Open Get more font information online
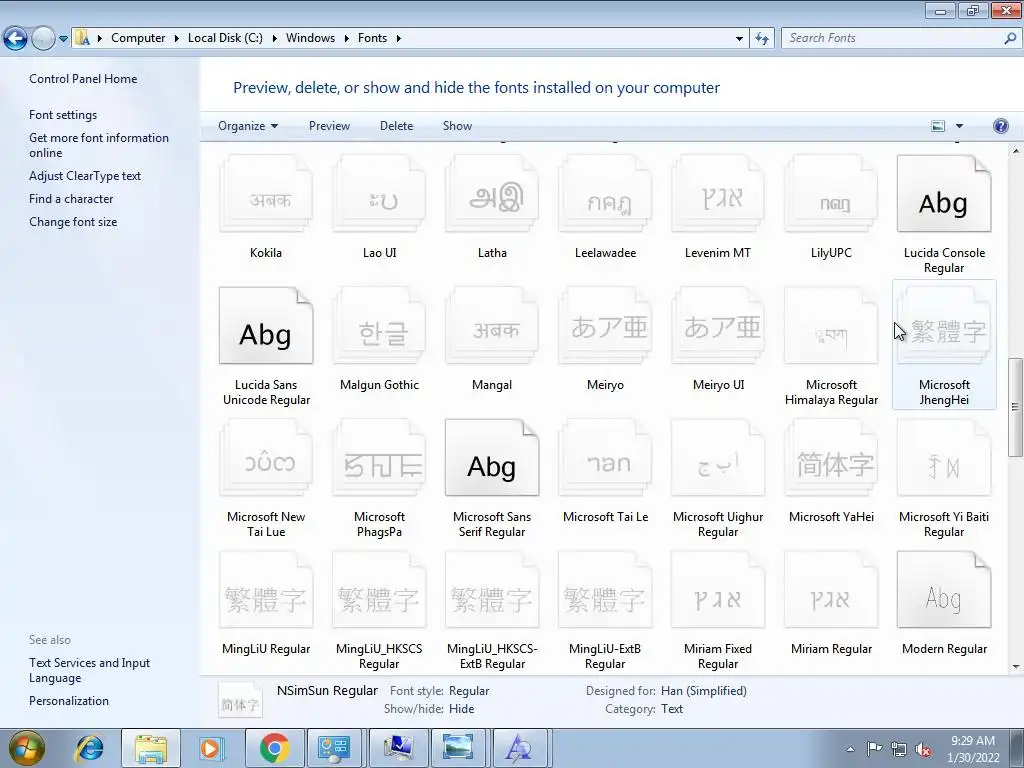 pyautogui.click(x=99, y=146)
